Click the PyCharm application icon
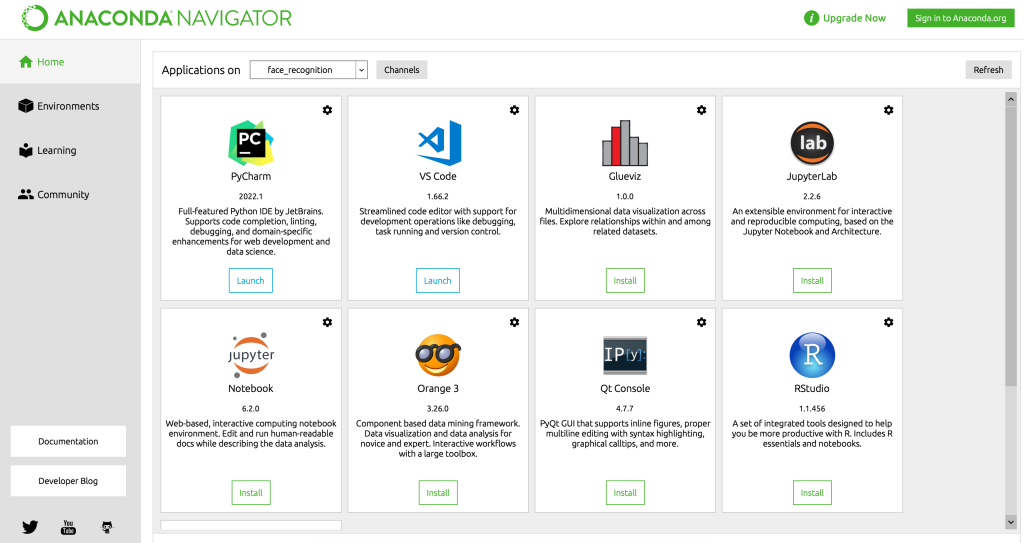 point(250,144)
